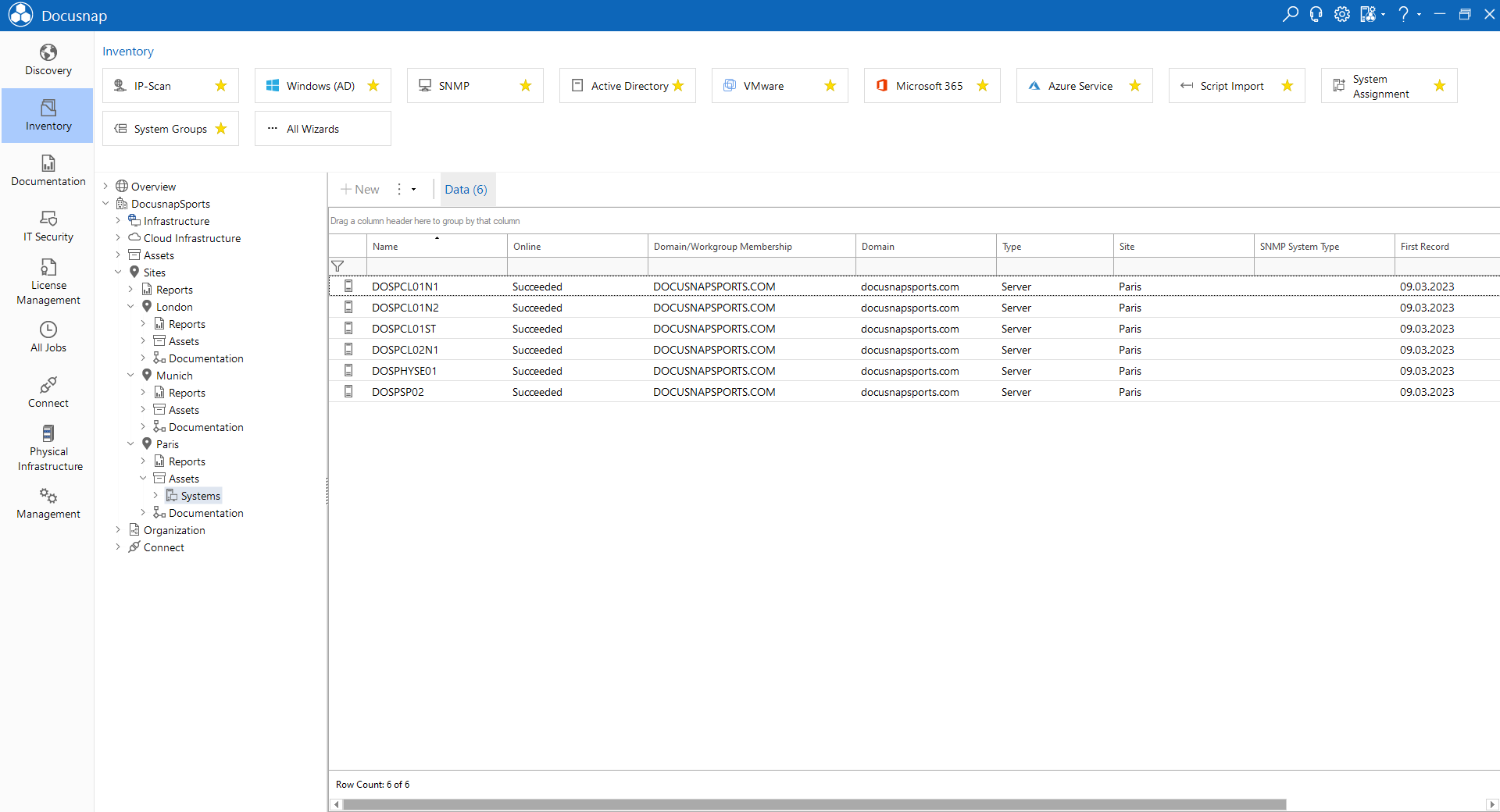Open the Discovery section in sidebar

pyautogui.click(x=48, y=60)
